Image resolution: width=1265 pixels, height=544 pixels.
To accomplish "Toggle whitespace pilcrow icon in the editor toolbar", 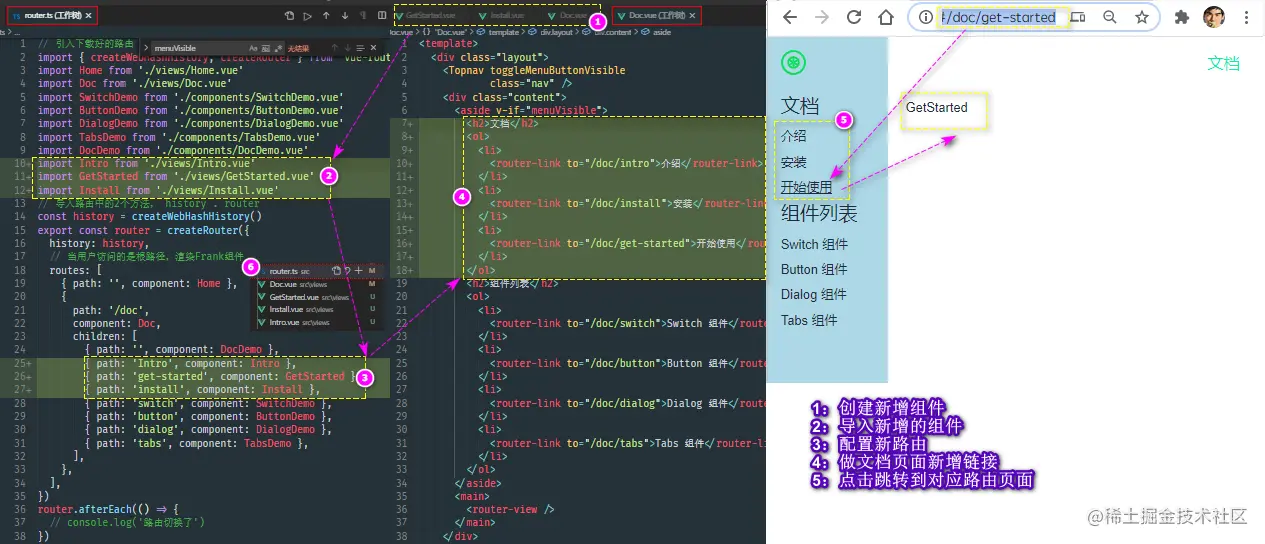I will [362, 16].
